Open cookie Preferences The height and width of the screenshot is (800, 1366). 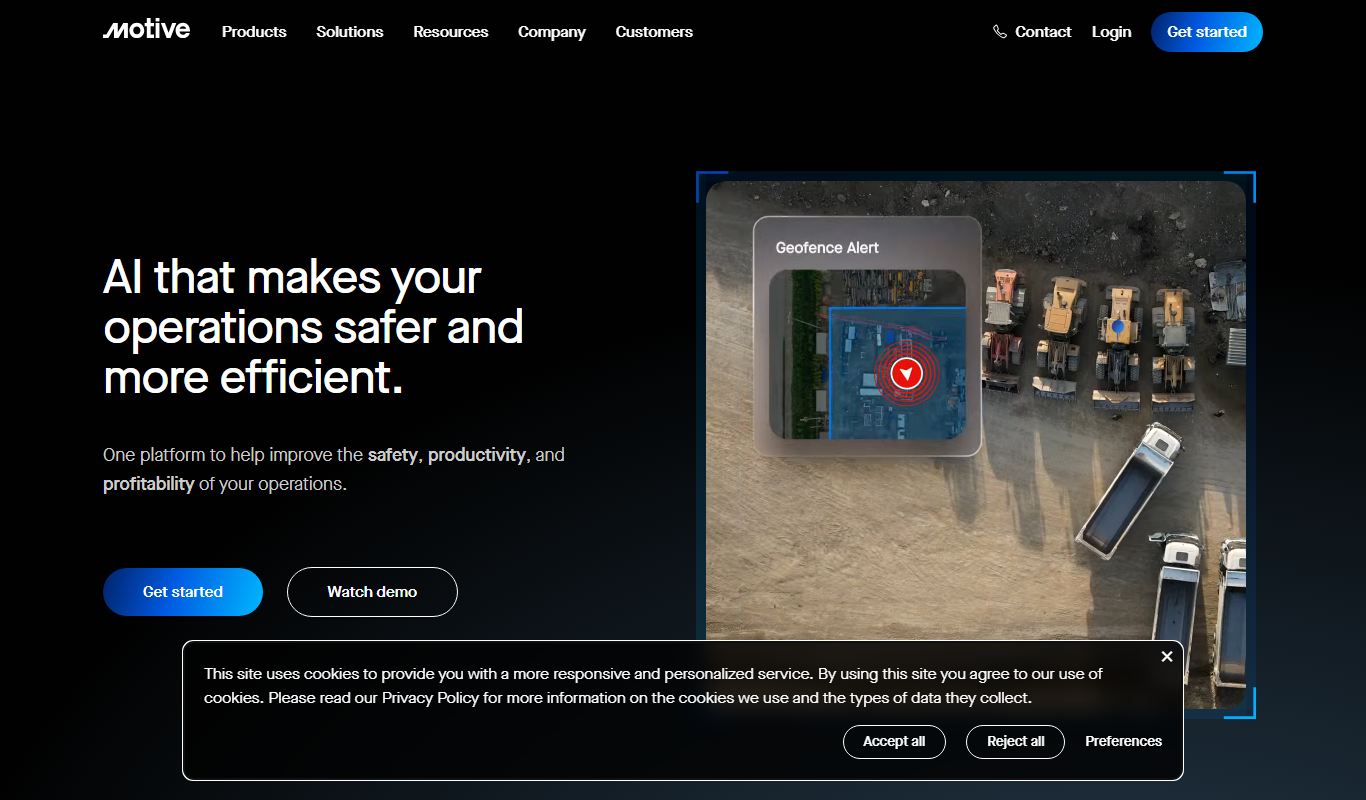pos(1123,742)
